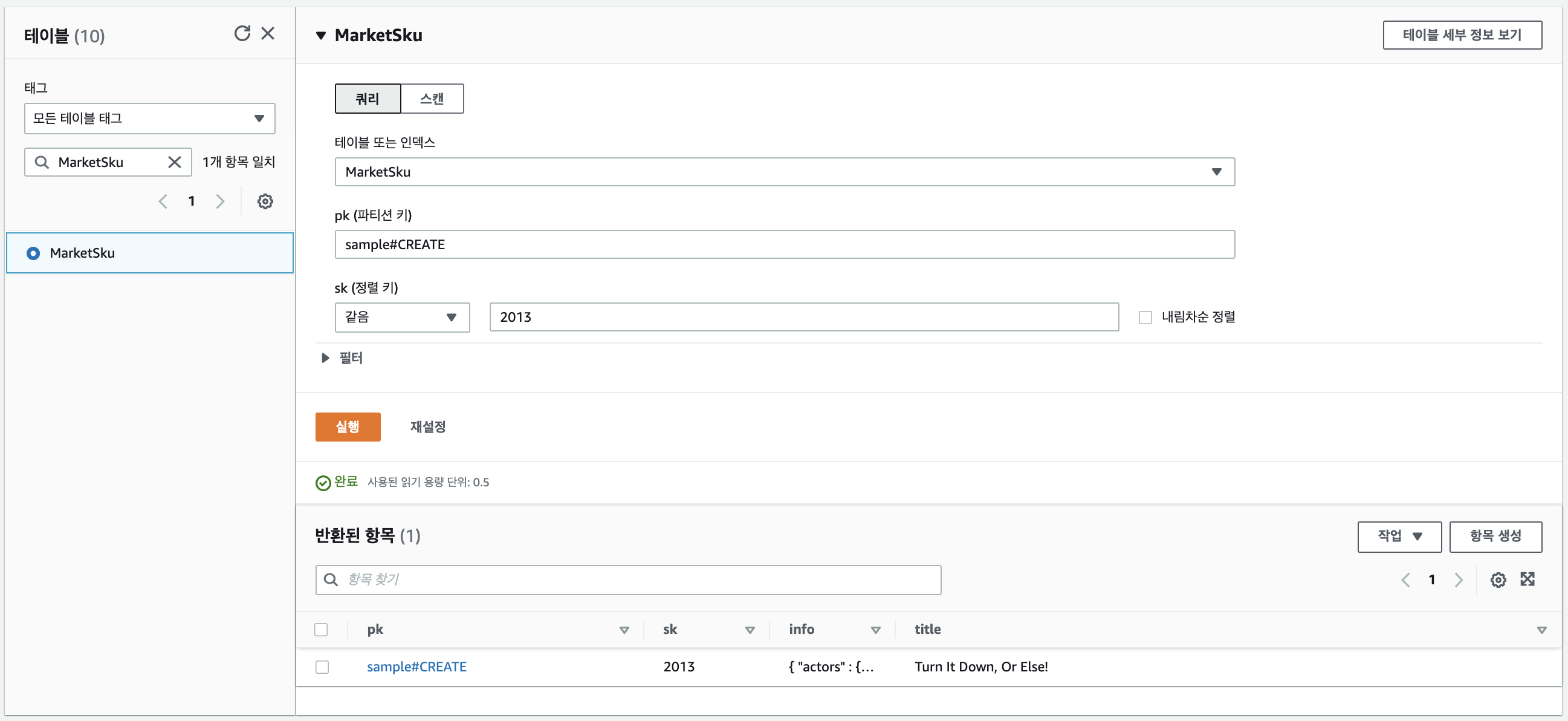Open the sort key condition dropdown

tap(402, 318)
